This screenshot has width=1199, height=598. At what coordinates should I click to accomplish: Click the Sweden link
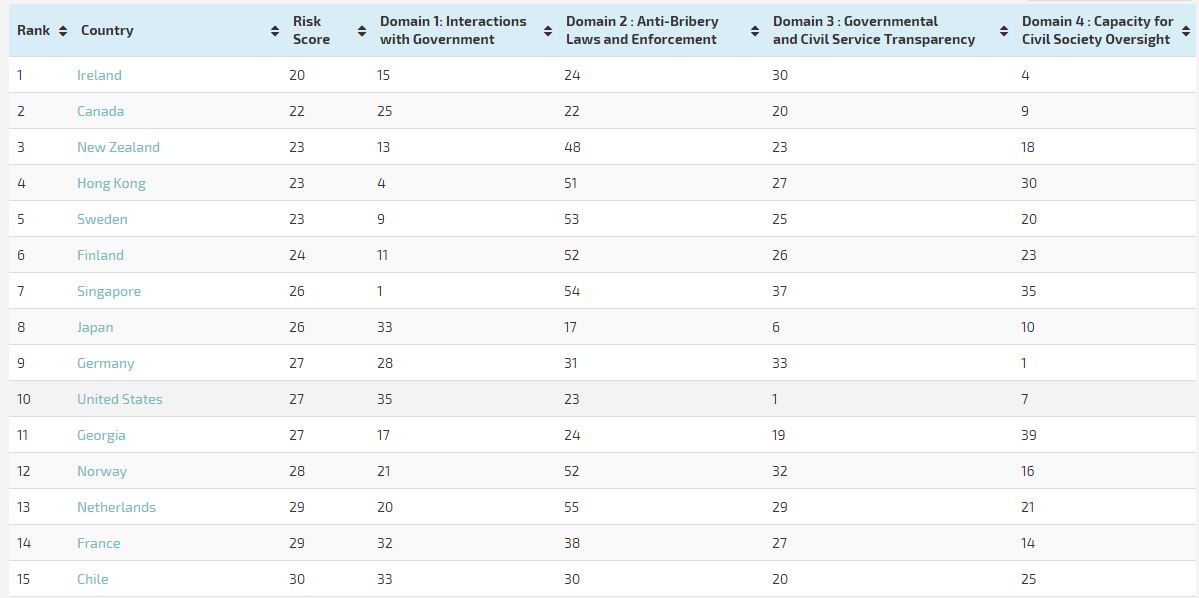pos(102,219)
